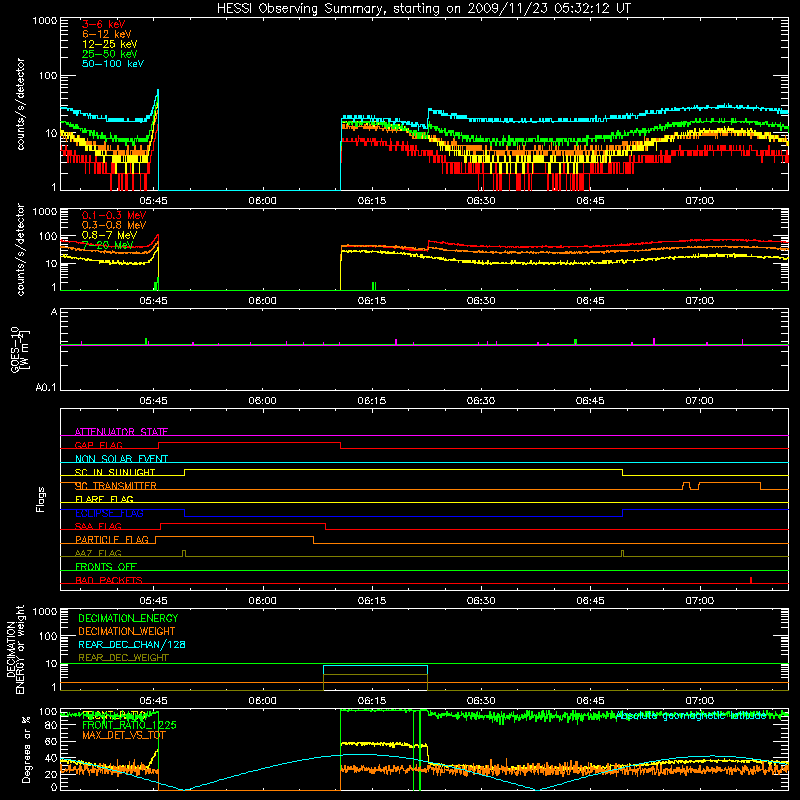Click the 7-20 MeV legend label
The image size is (800, 800).
(108, 245)
